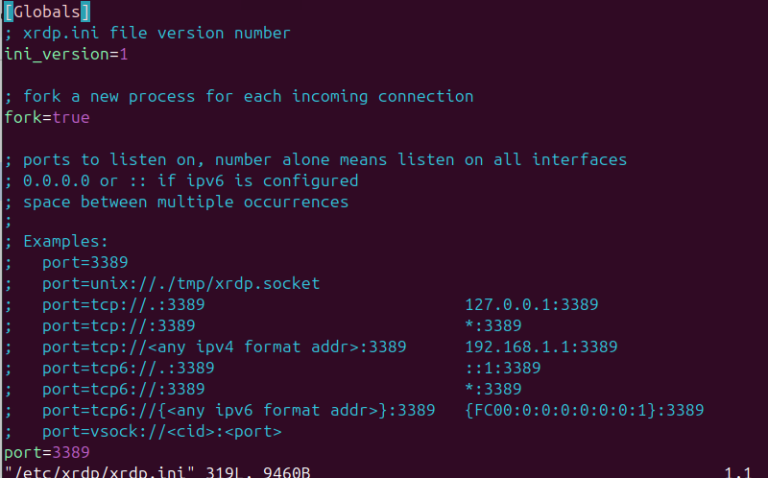Click the port=unix://./tmp/xrdp.socket example
768x478 pixels.
(181, 284)
